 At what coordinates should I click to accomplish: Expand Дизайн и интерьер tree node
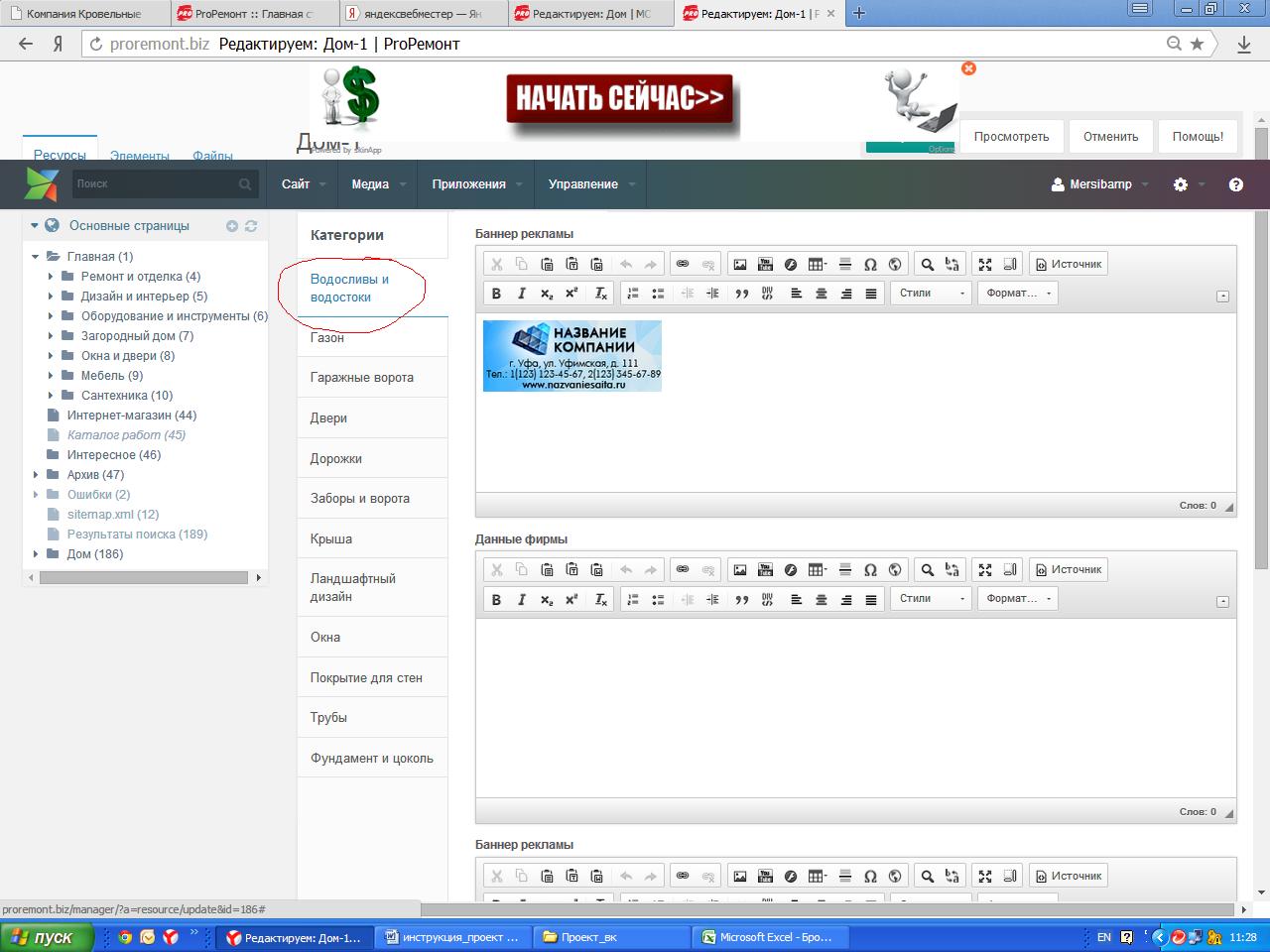tap(51, 297)
